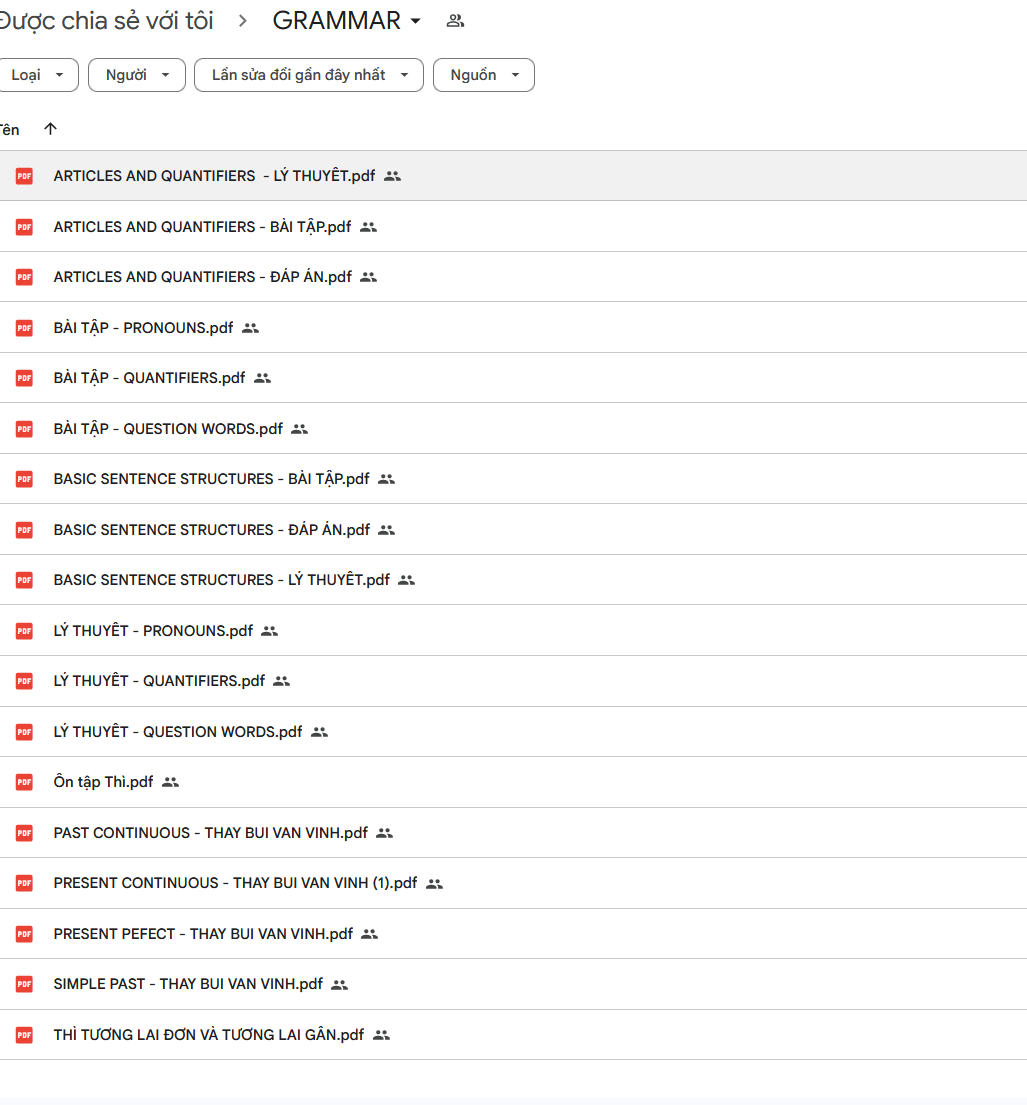Open the Người filter dropdown
Screen dimensions: 1027x1105
coord(137,75)
